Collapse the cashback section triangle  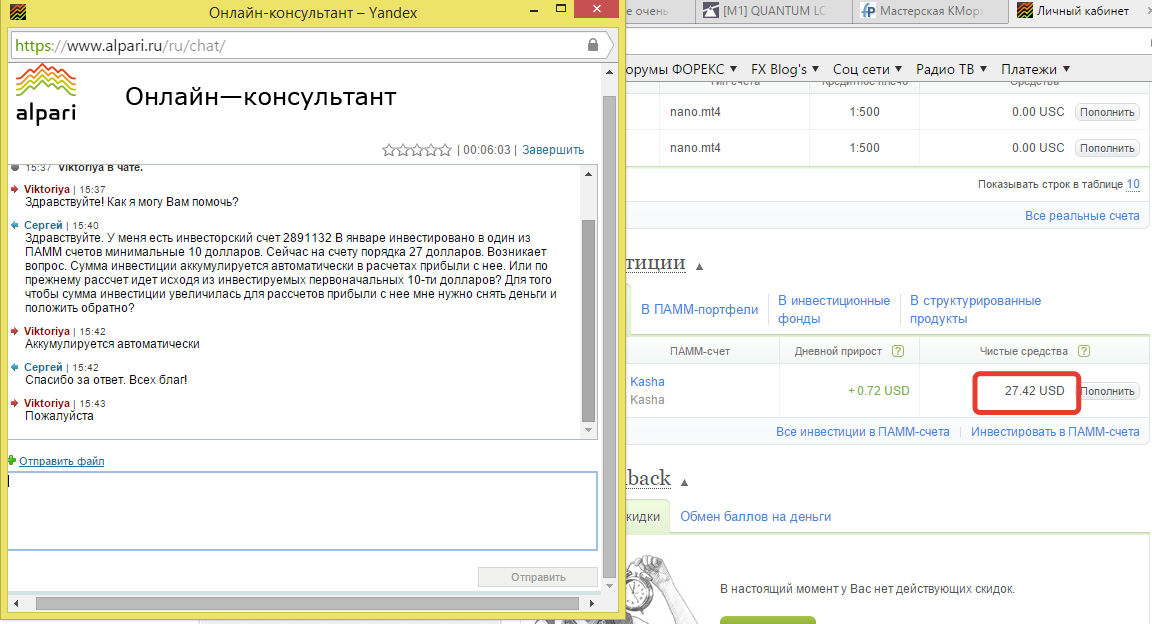point(684,483)
